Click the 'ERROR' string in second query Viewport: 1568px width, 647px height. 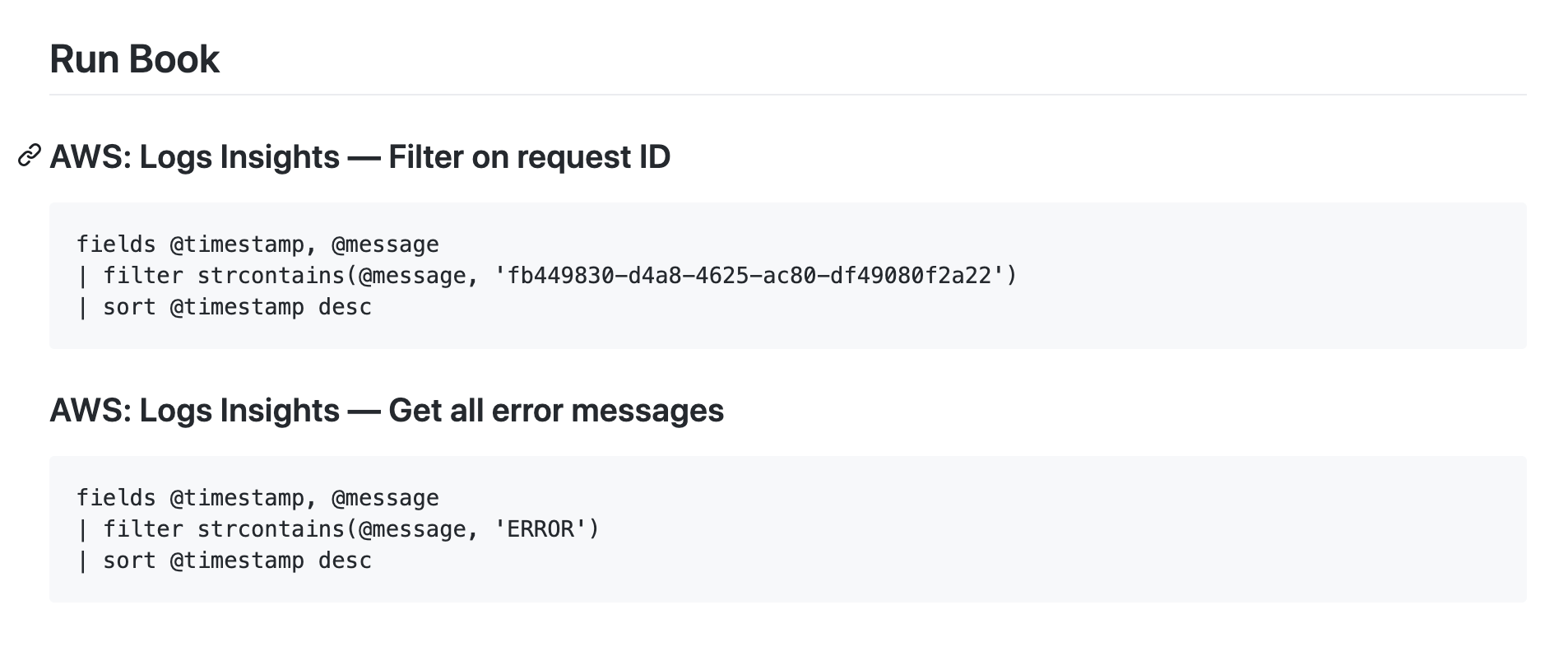[540, 529]
